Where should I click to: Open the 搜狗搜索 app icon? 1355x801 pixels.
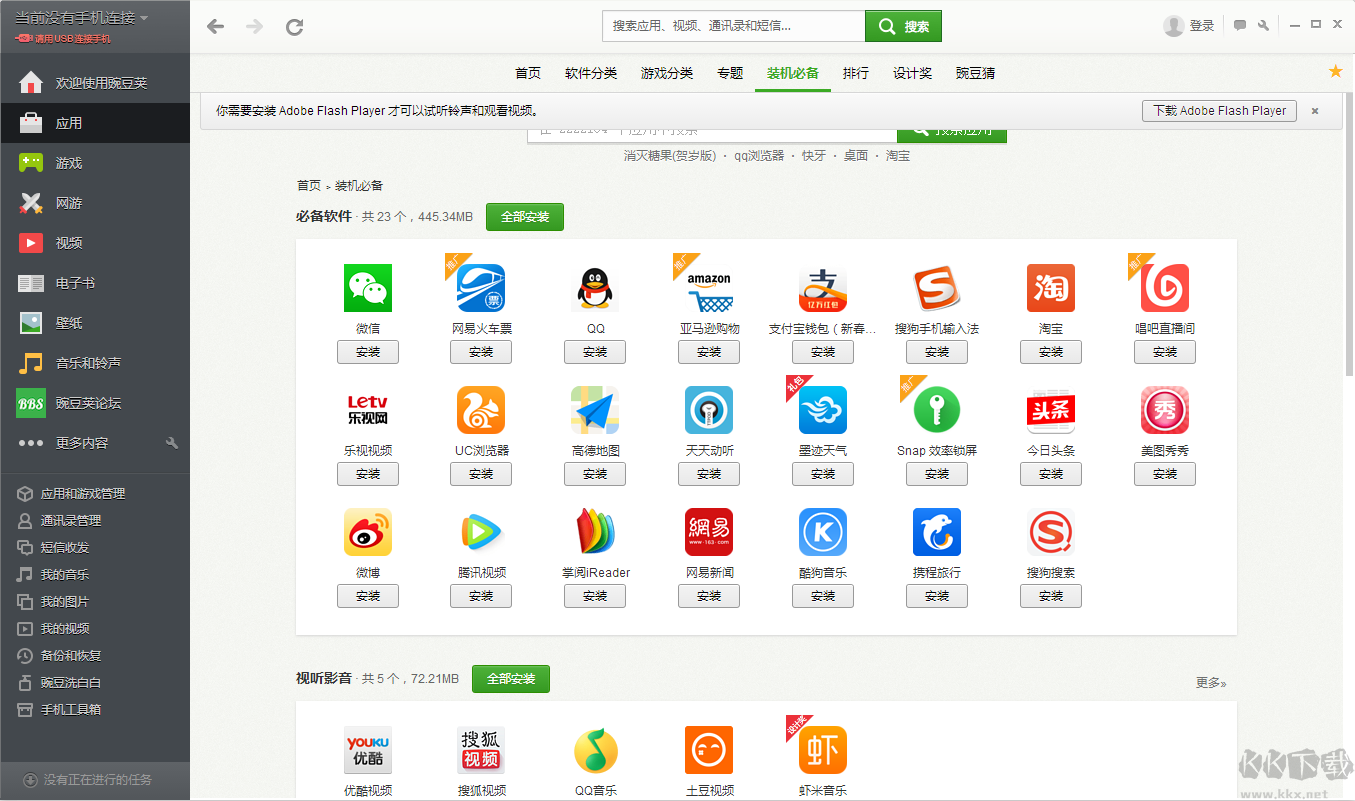(x=1051, y=532)
